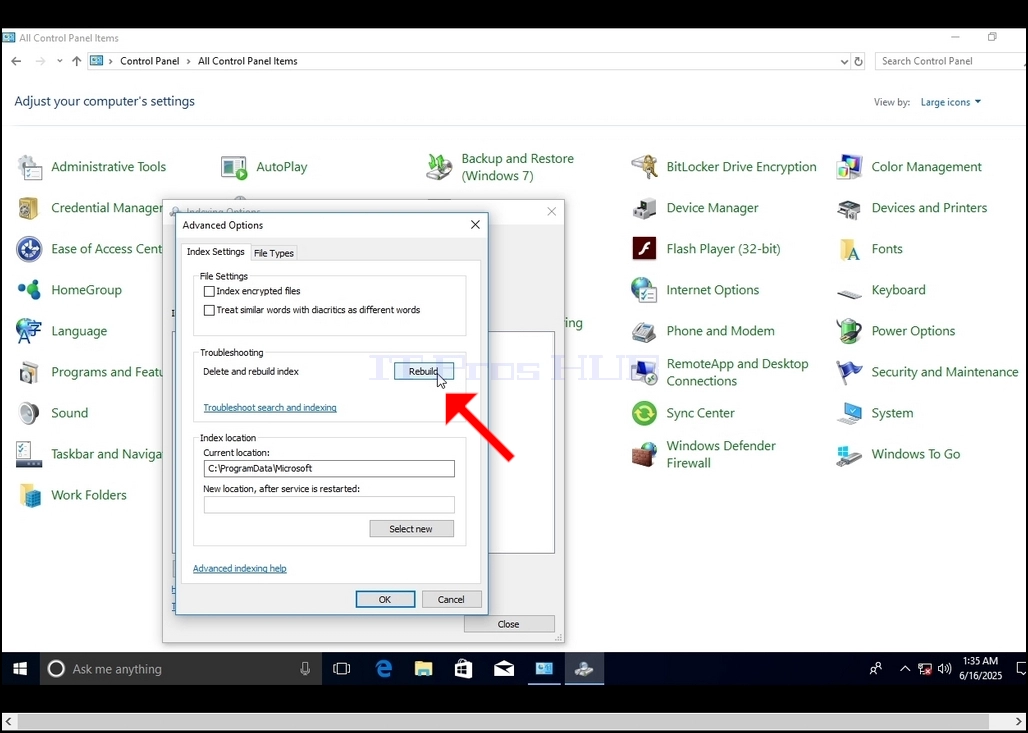
Task: Open the Sound icon
Action: coord(30,413)
